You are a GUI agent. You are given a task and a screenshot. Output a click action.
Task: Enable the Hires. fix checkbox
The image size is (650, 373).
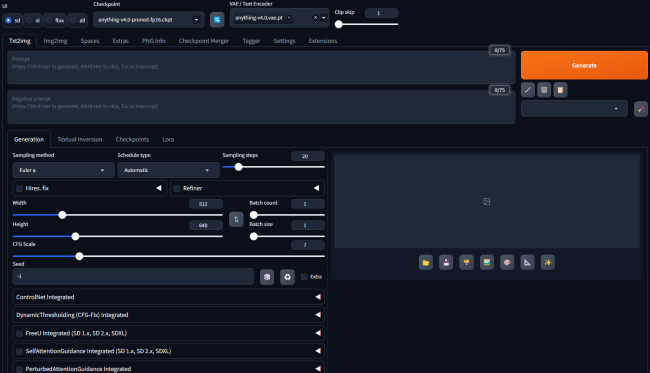pyautogui.click(x=19, y=189)
